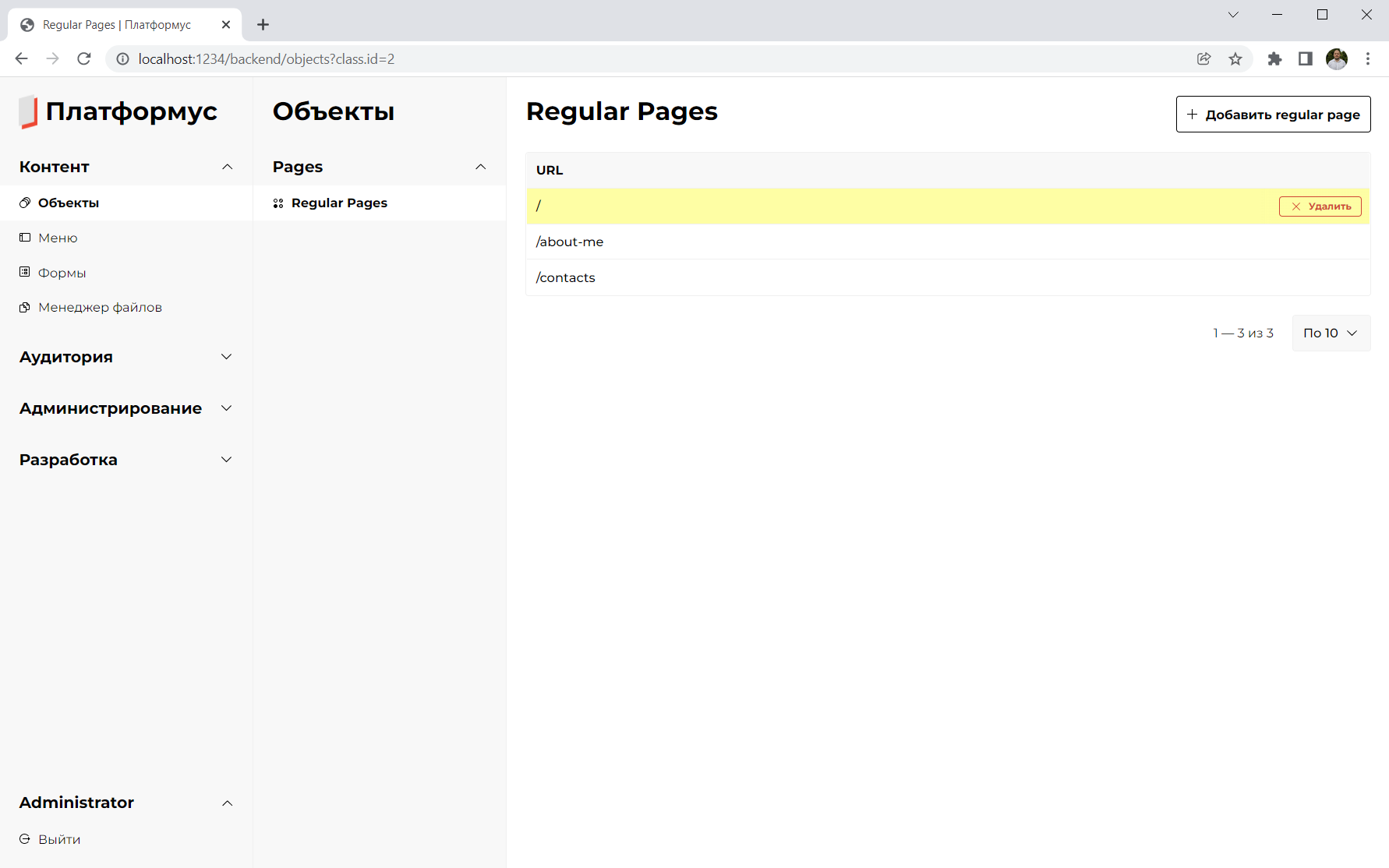Go to Формы section
Viewport: 1389px width, 868px height.
pos(62,273)
